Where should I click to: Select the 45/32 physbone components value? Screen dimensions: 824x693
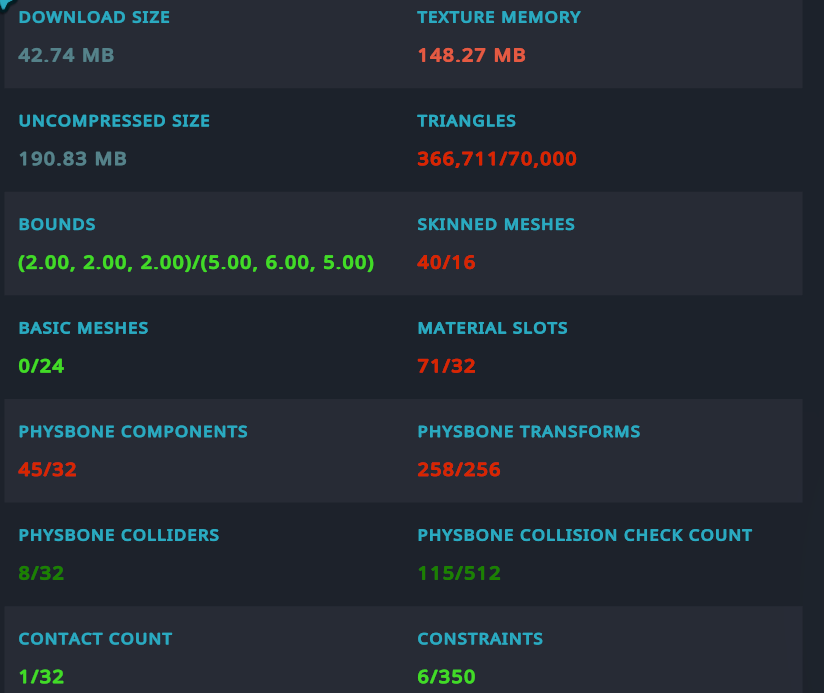point(47,469)
